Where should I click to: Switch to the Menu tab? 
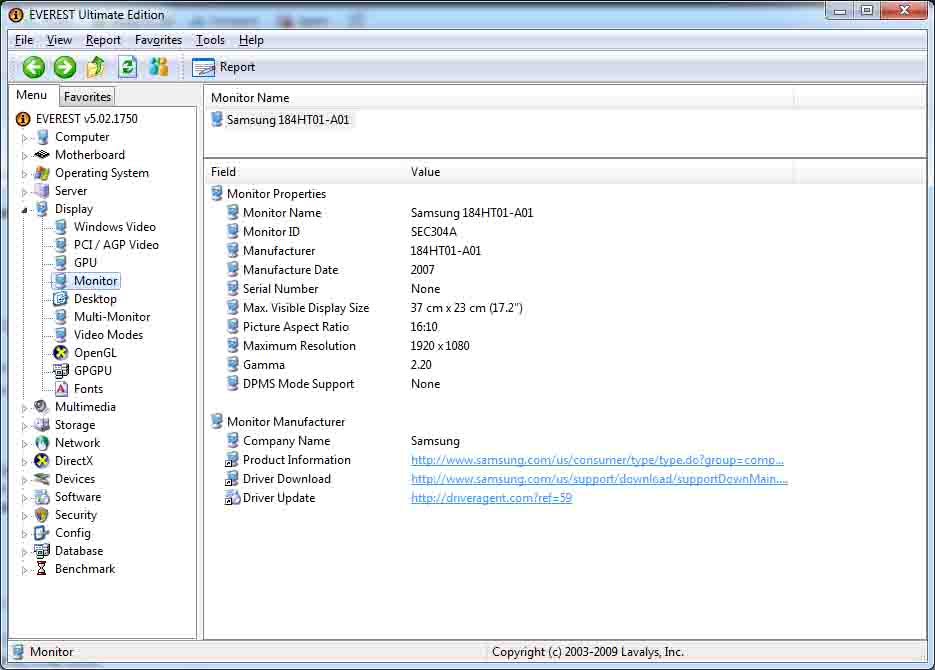[x=32, y=95]
